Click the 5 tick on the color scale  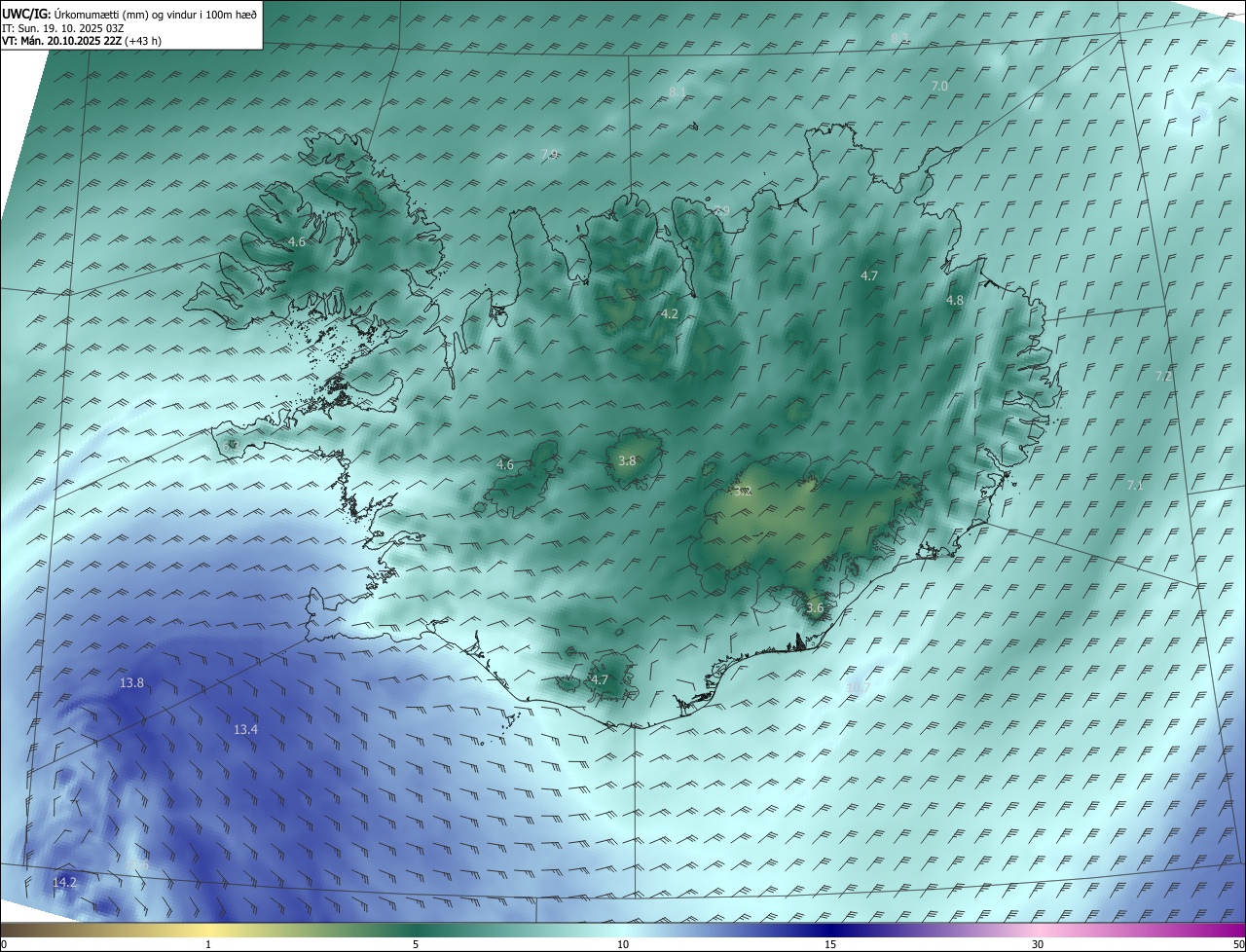point(416,944)
